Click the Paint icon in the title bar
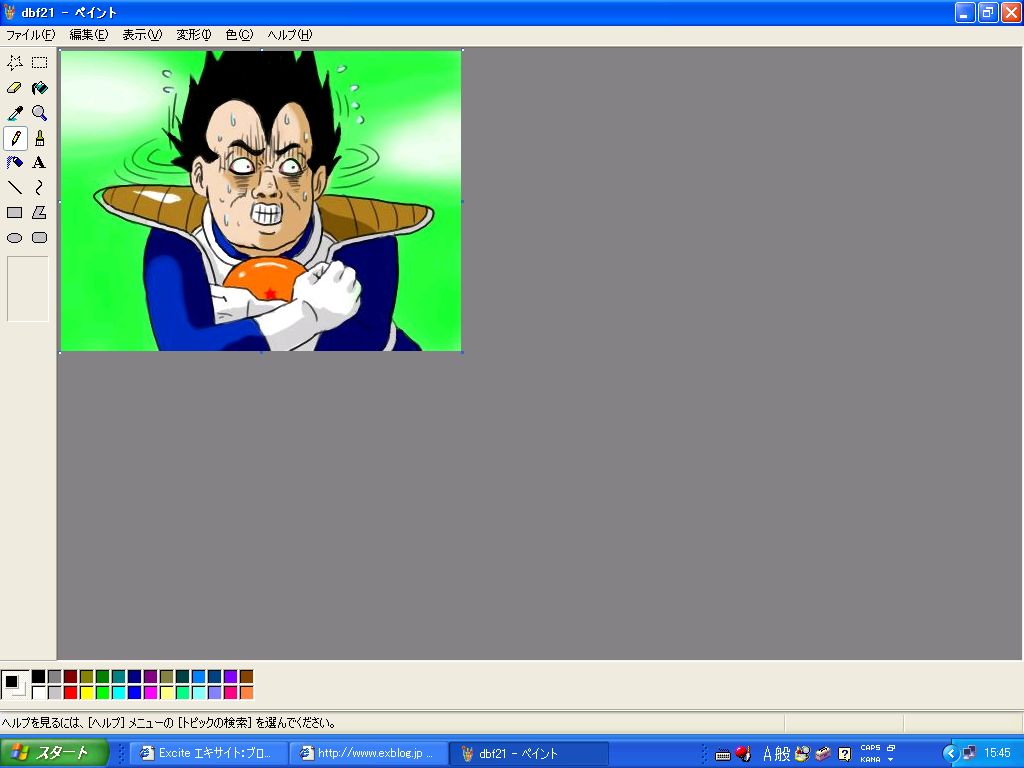This screenshot has height=768, width=1024. coord(10,12)
